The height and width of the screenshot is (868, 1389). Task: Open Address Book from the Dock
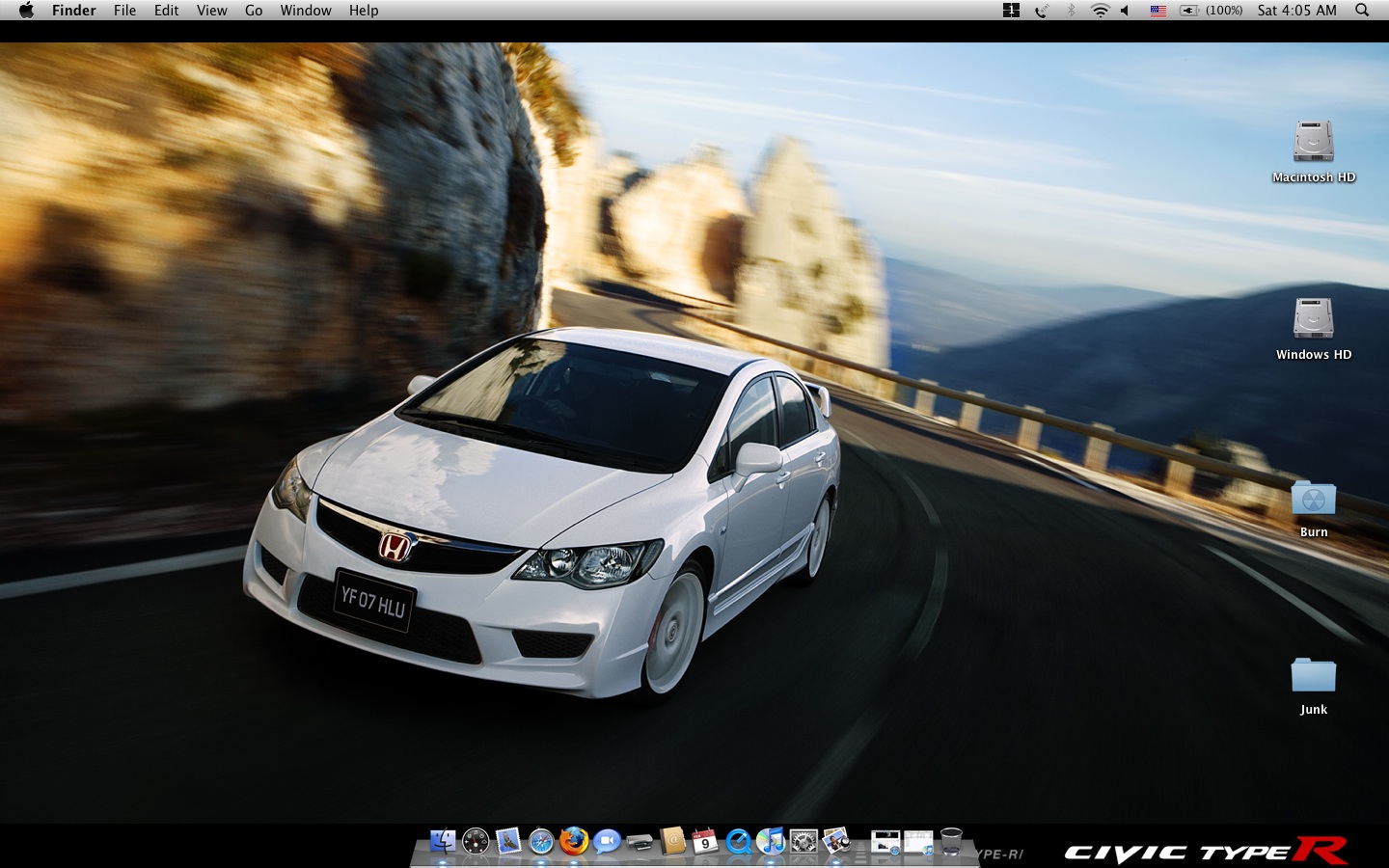[x=672, y=841]
